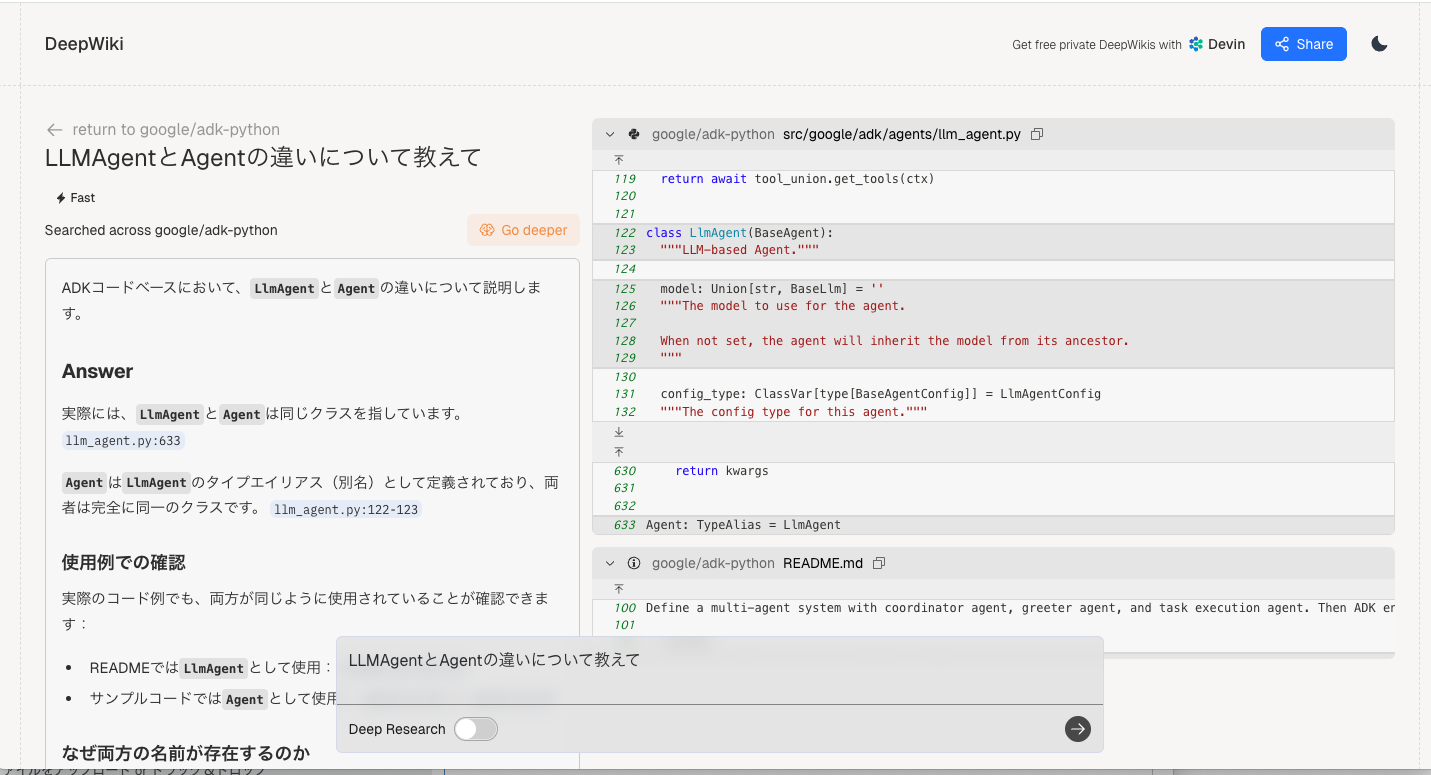Image resolution: width=1431 pixels, height=775 pixels.
Task: Click the Devin logo icon in the header
Action: pos(1196,44)
